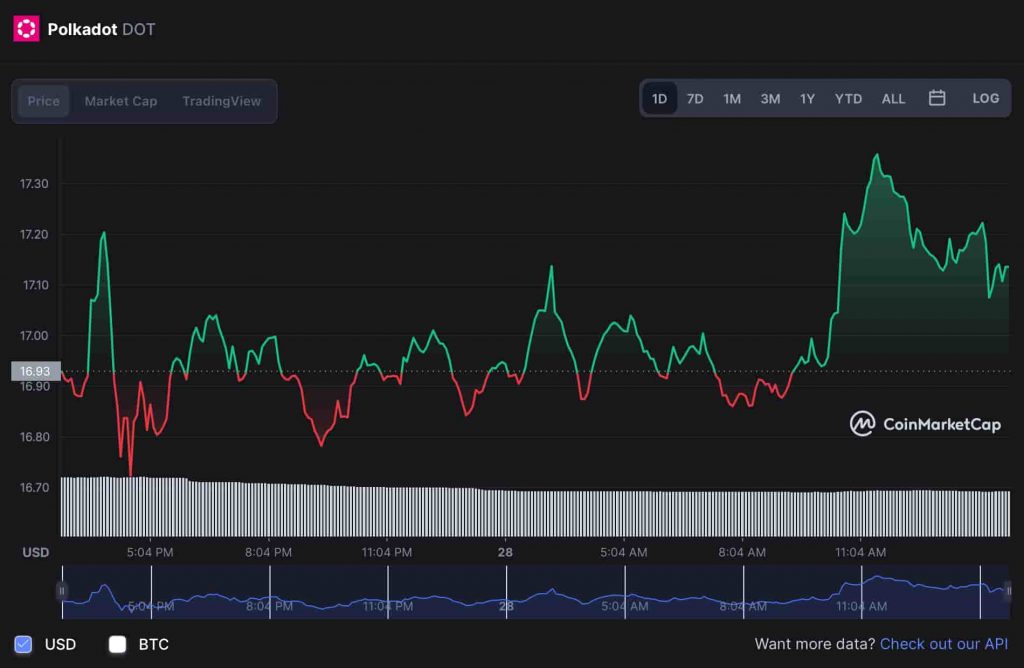Open the Check out our API link
This screenshot has height=668, width=1024.
pyautogui.click(x=944, y=644)
